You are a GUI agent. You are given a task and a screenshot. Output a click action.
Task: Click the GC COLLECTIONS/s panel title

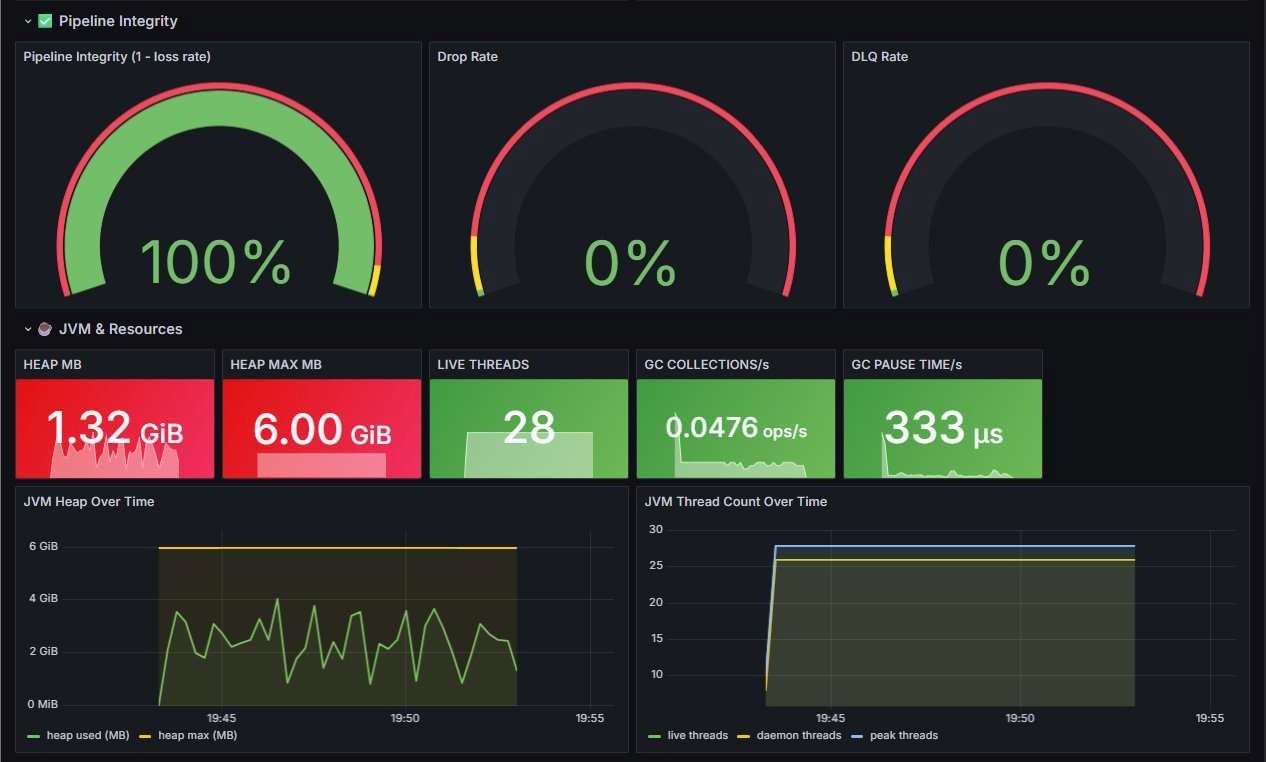click(706, 365)
